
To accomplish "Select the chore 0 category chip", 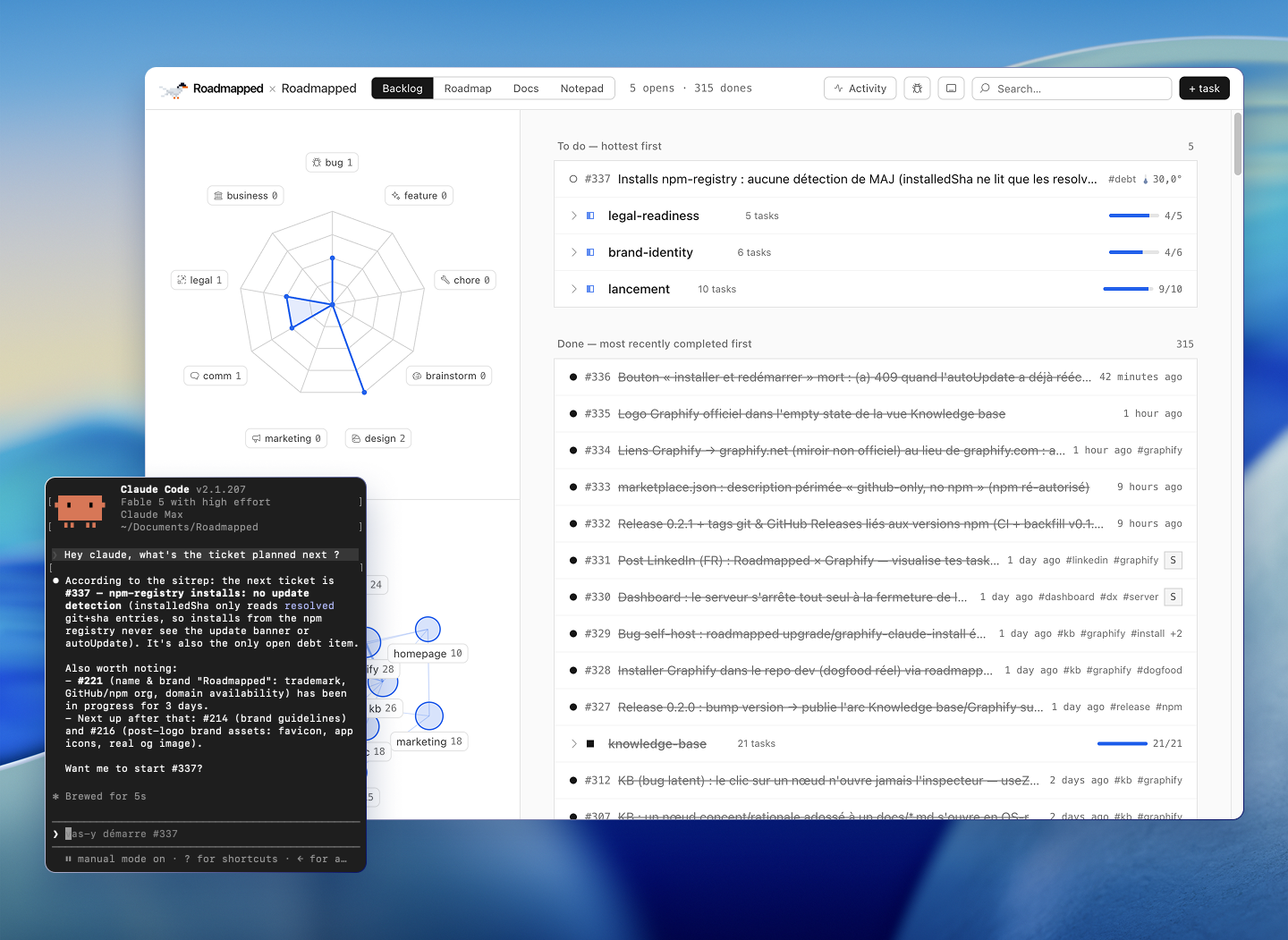I will point(465,280).
